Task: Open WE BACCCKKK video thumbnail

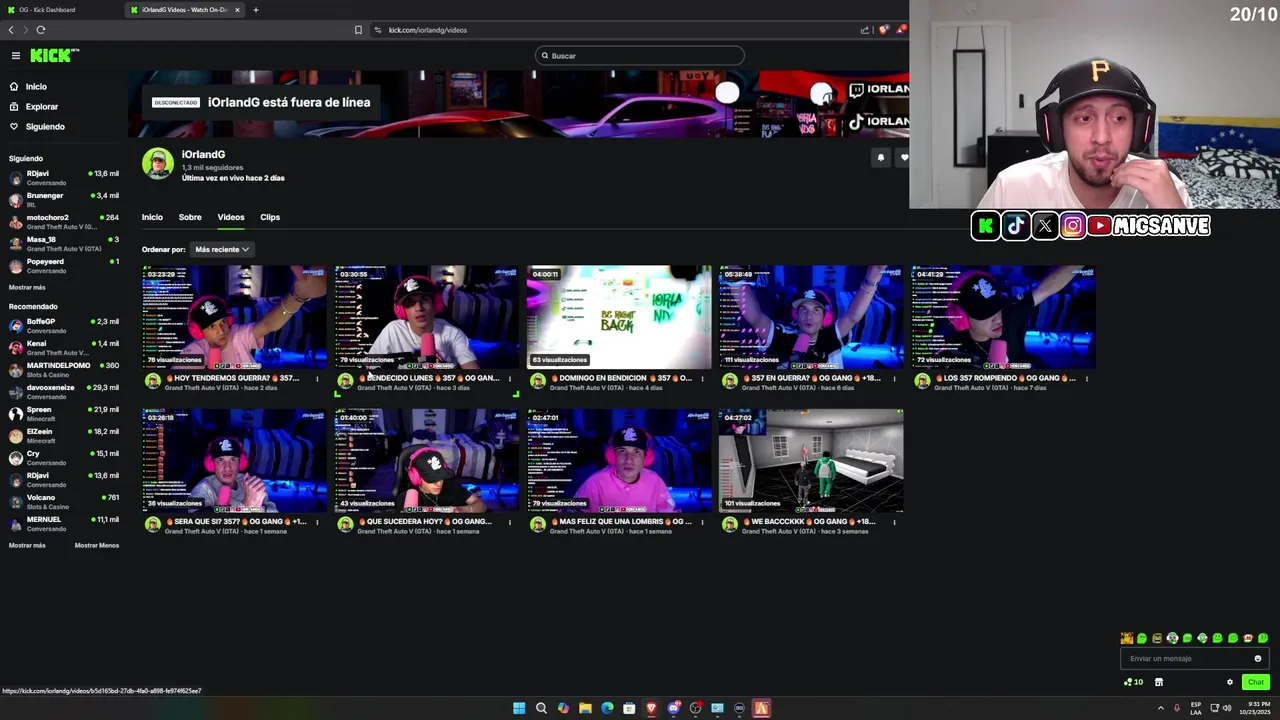Action: point(811,460)
